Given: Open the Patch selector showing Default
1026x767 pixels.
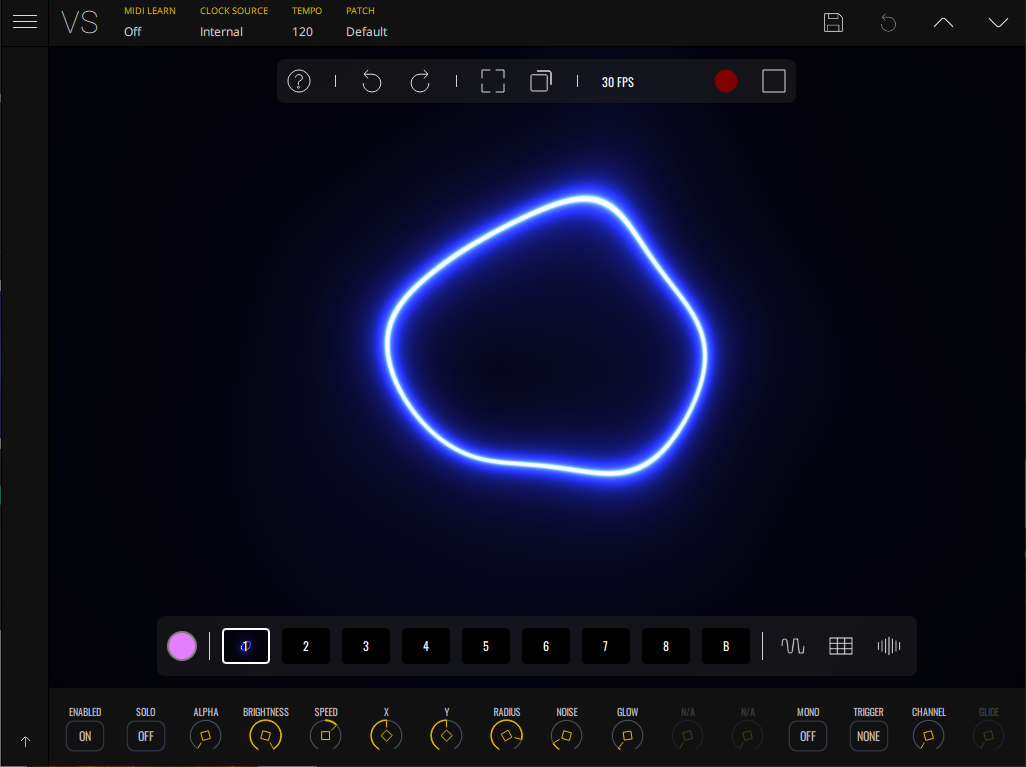Looking at the screenshot, I should (x=366, y=31).
